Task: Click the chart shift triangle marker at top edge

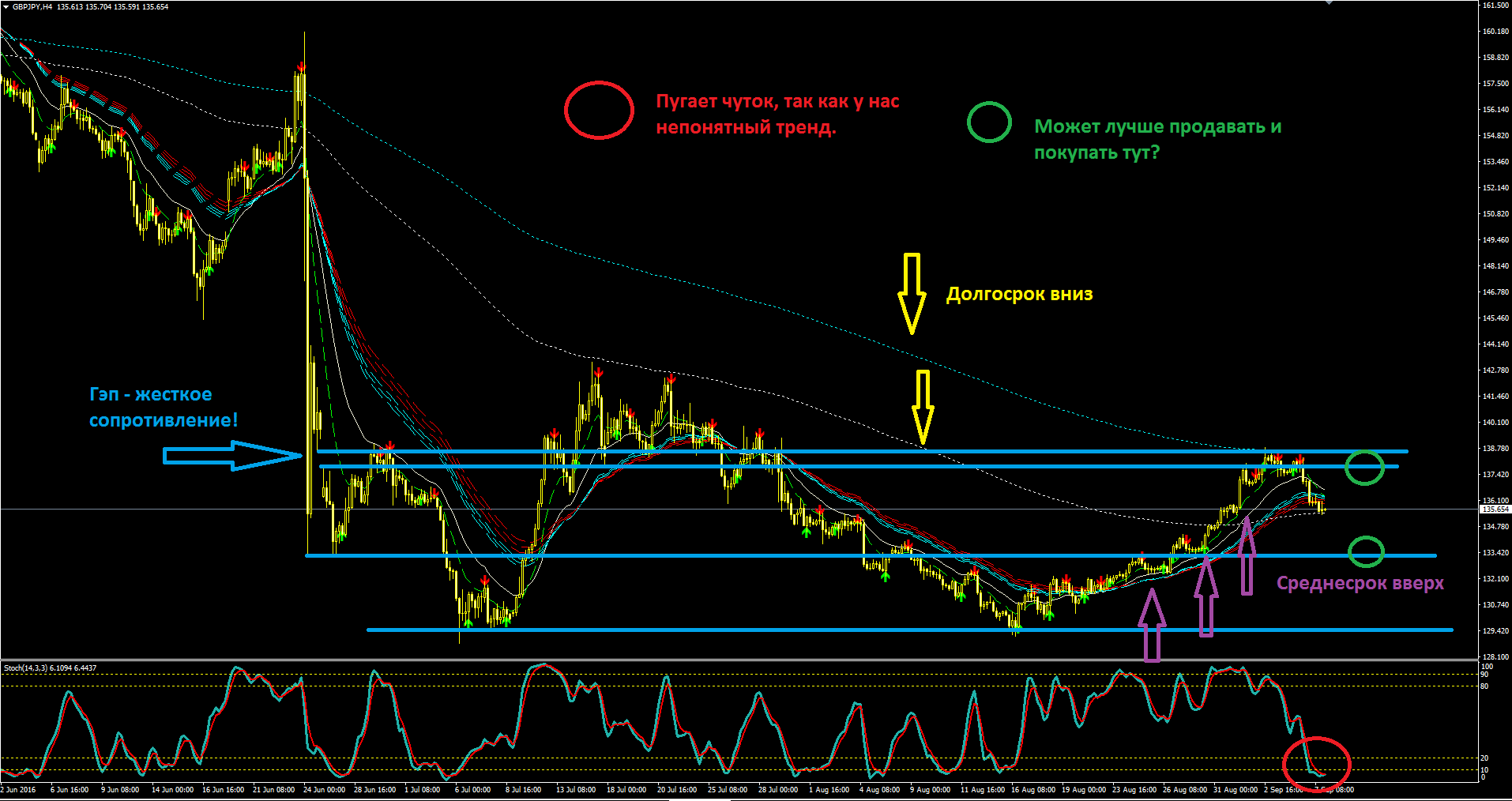Action: click(x=1330, y=2)
